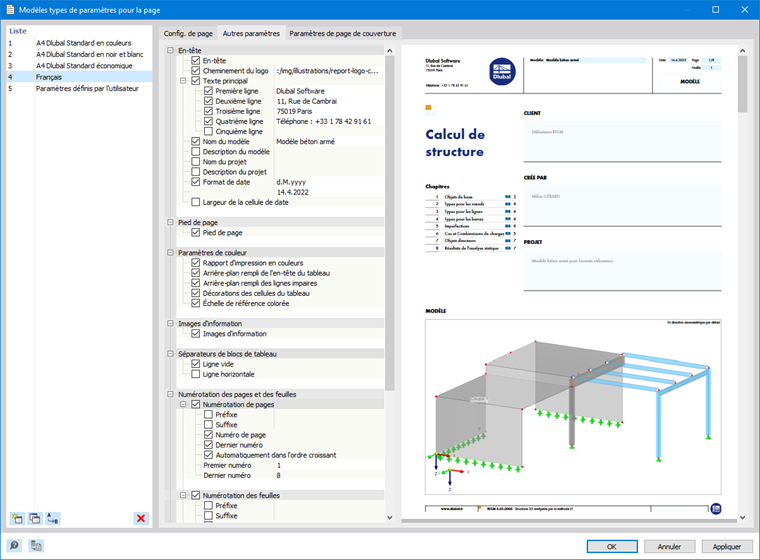Check the Nom du projet option
The height and width of the screenshot is (560, 760).
coord(196,162)
